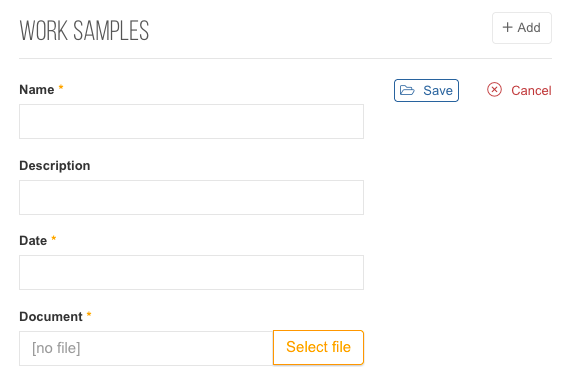Click the required asterisk beside Document
Viewport: 571px width, 391px height.
tap(89, 314)
